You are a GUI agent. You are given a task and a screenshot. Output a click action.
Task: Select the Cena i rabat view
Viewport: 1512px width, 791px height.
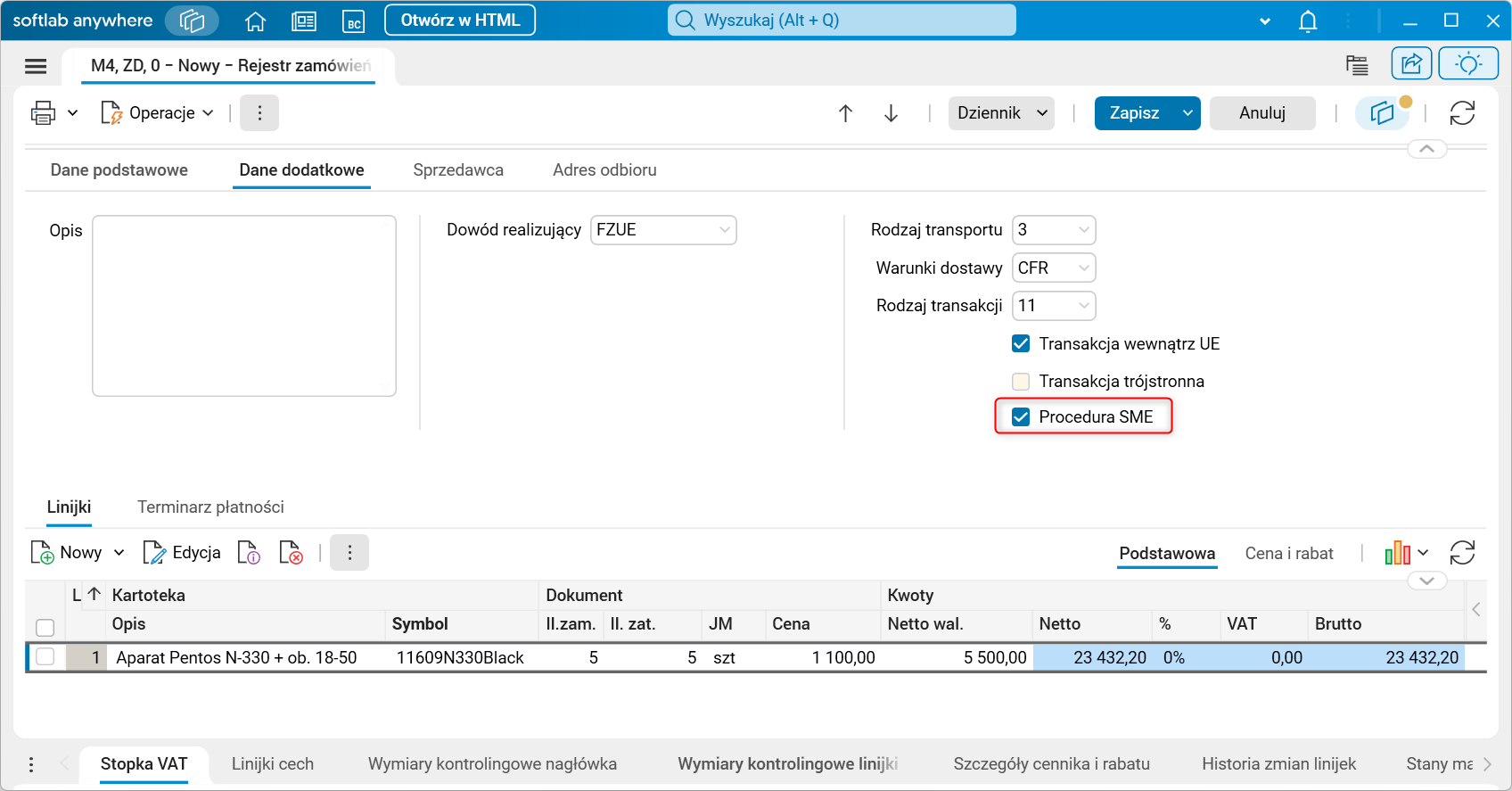[x=1289, y=554]
